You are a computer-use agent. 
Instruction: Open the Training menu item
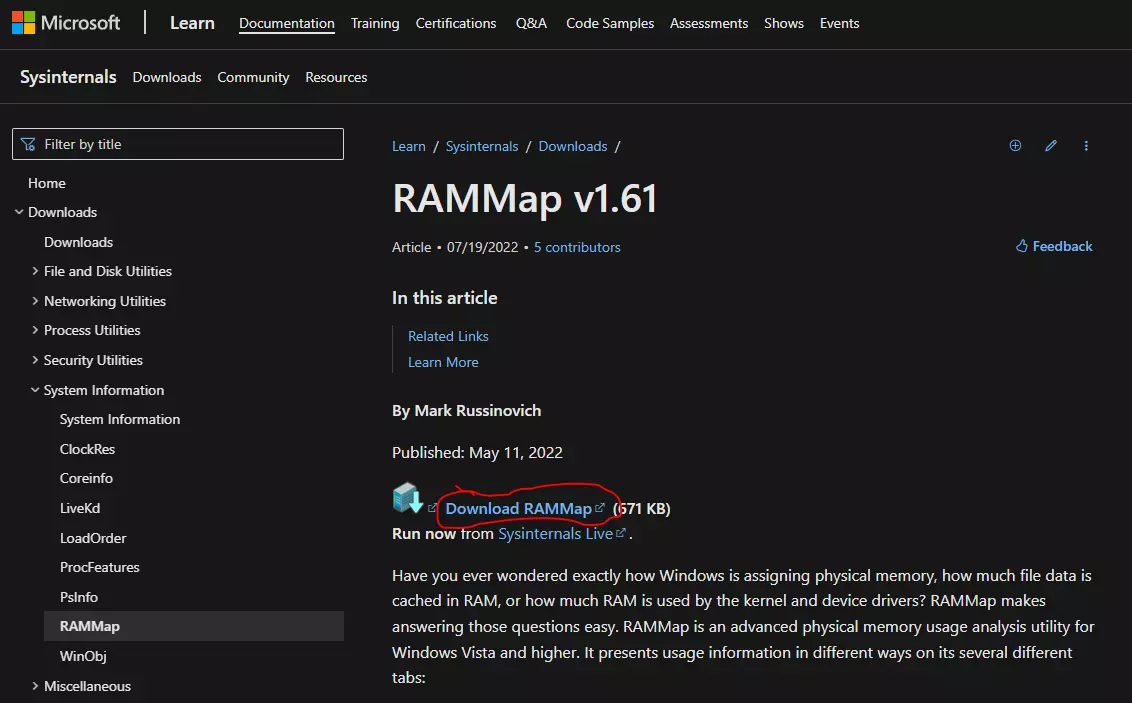click(375, 23)
